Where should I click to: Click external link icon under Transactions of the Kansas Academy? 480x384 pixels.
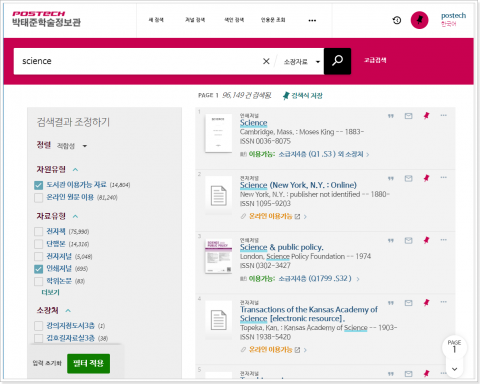tap(297, 350)
